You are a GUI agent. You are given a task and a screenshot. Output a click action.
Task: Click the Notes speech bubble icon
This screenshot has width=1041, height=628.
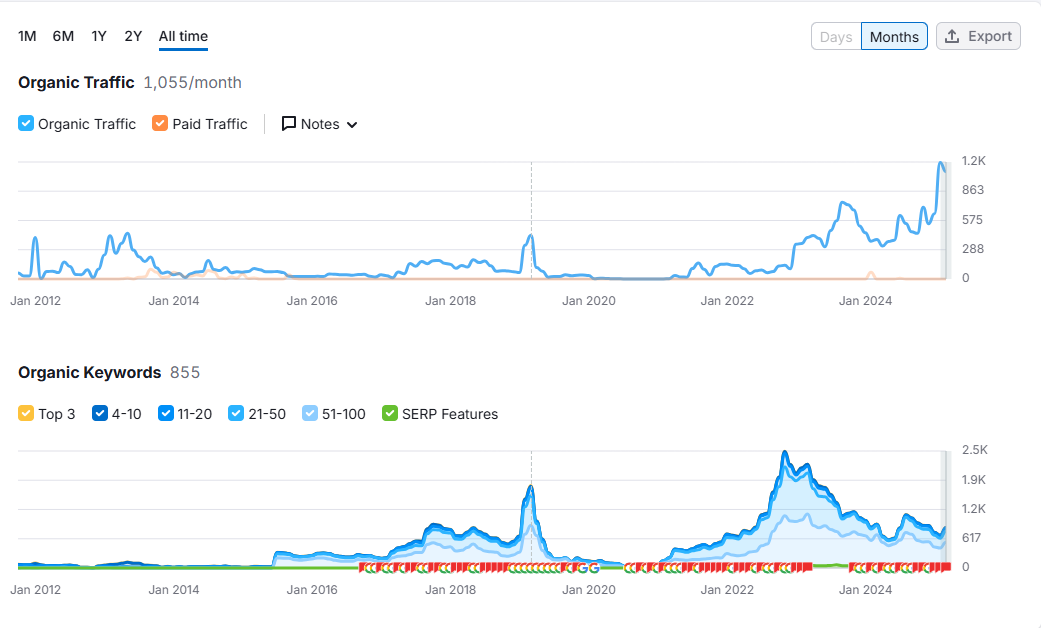pyautogui.click(x=289, y=123)
